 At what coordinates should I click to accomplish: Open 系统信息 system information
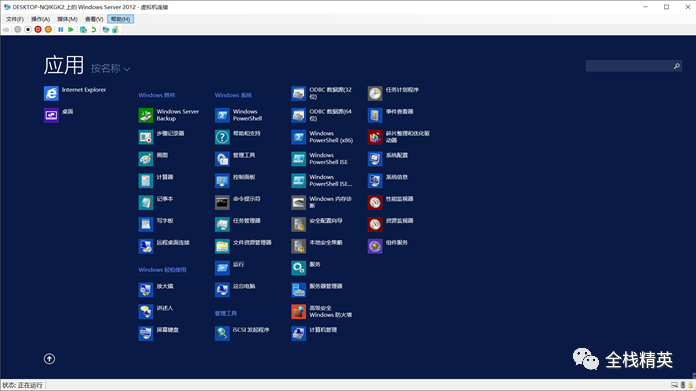[388, 180]
